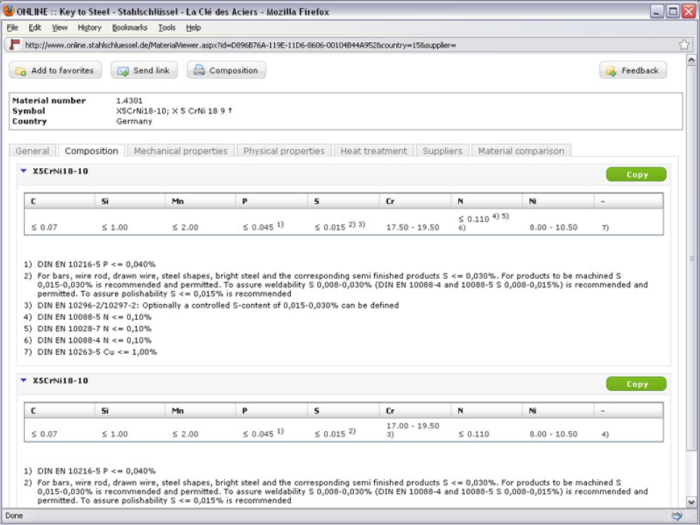Click the vertical scrollbar thumb
The height and width of the screenshot is (525, 700).
[x=691, y=258]
